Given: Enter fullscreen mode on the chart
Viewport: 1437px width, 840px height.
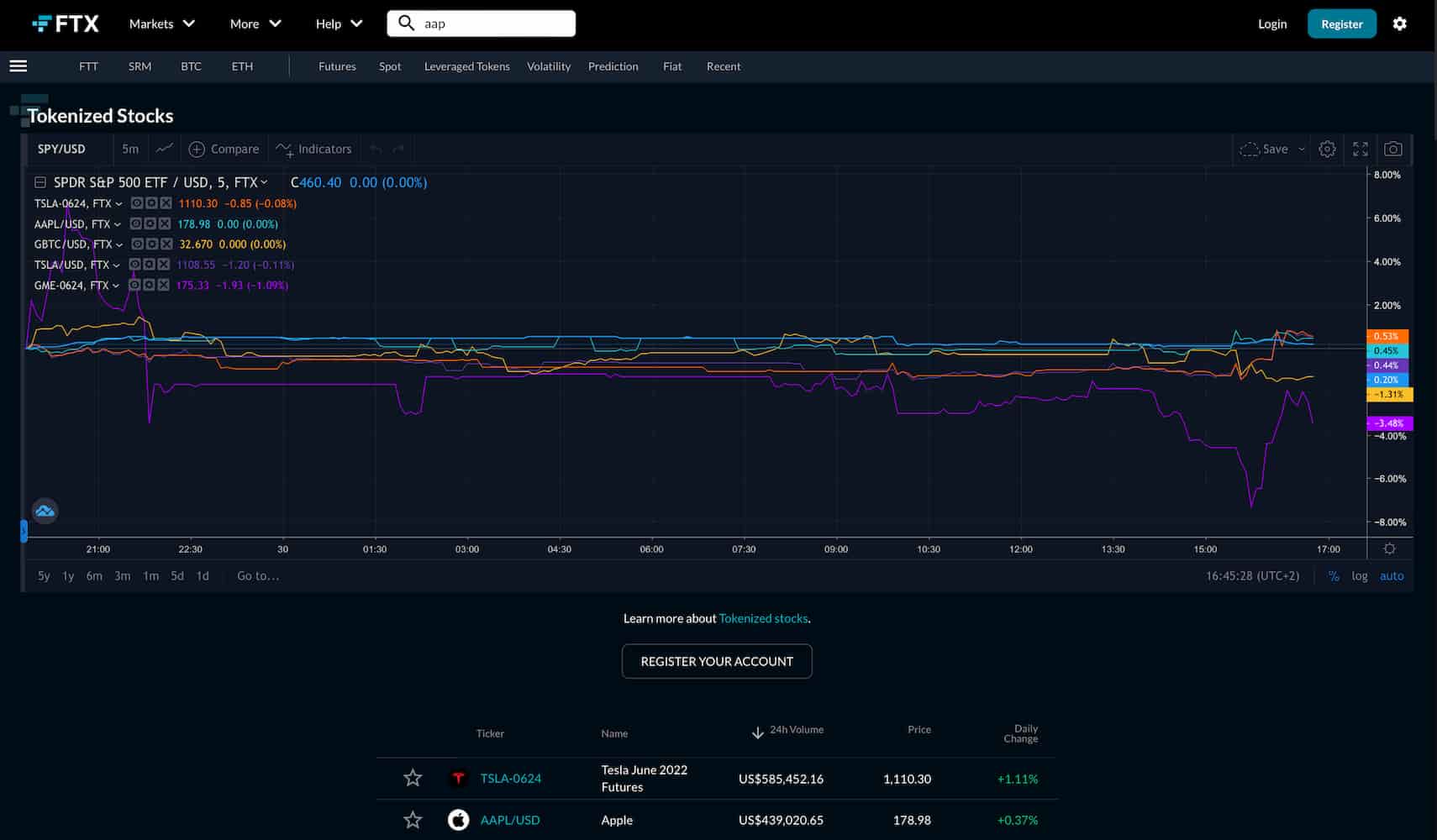Looking at the screenshot, I should [1361, 149].
